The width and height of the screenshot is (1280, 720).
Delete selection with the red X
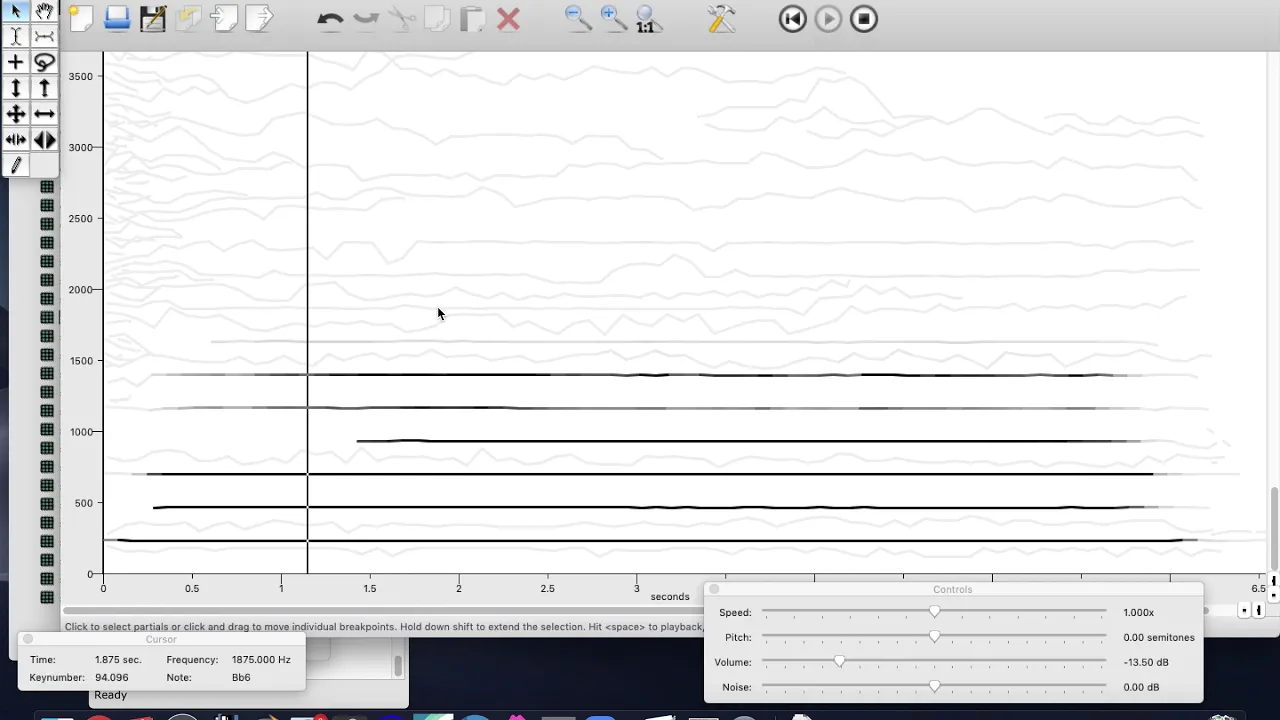pyautogui.click(x=508, y=19)
